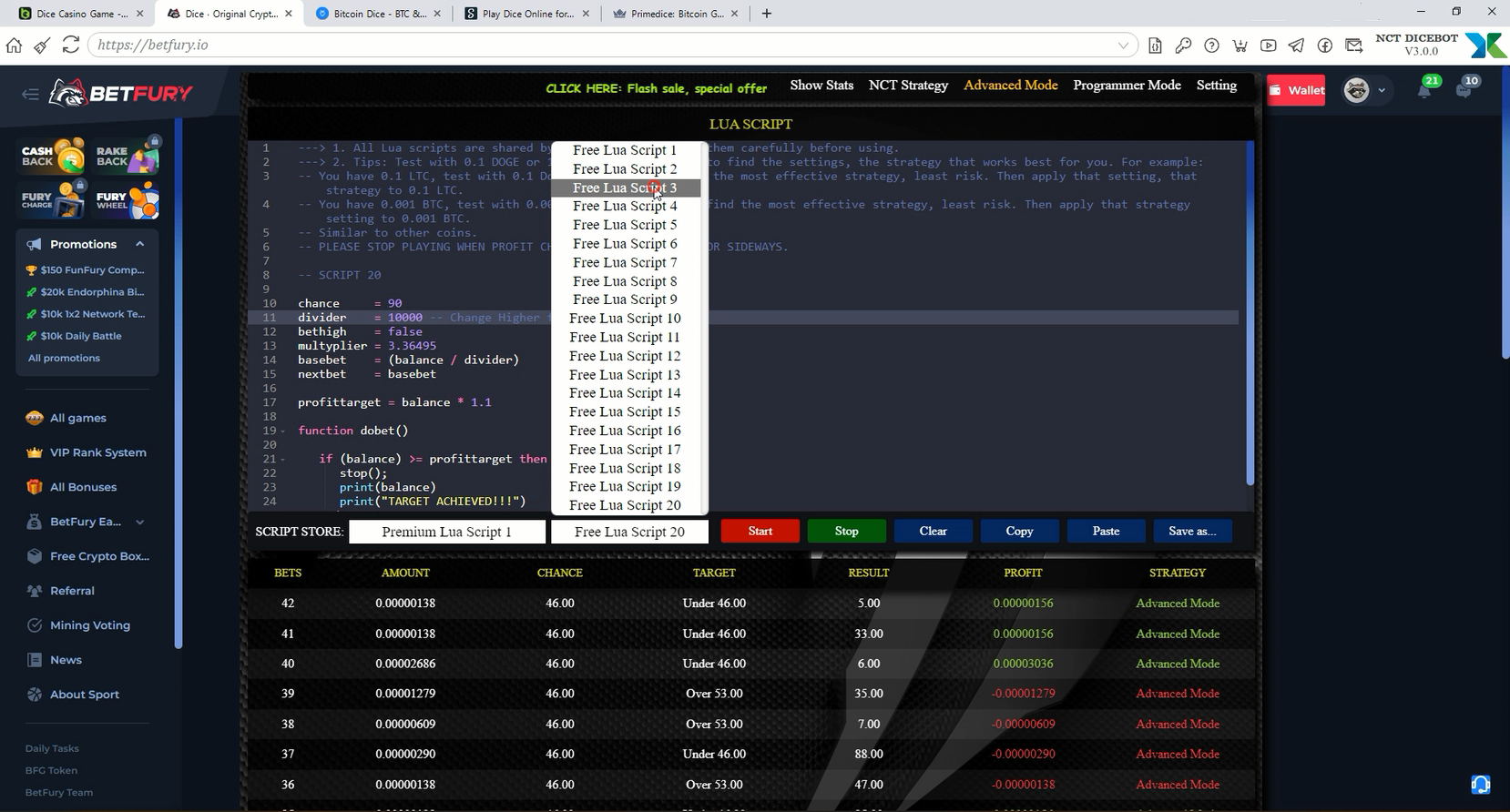Image resolution: width=1510 pixels, height=812 pixels.
Task: Switch to Show Stats
Action: click(821, 86)
